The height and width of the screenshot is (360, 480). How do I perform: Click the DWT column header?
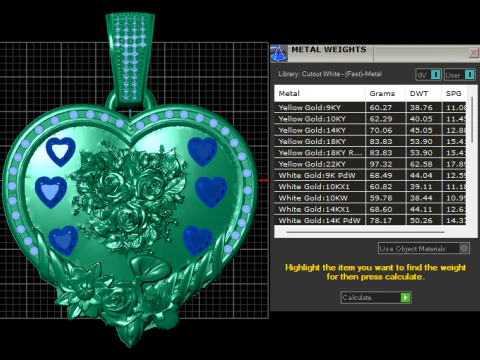coord(423,94)
